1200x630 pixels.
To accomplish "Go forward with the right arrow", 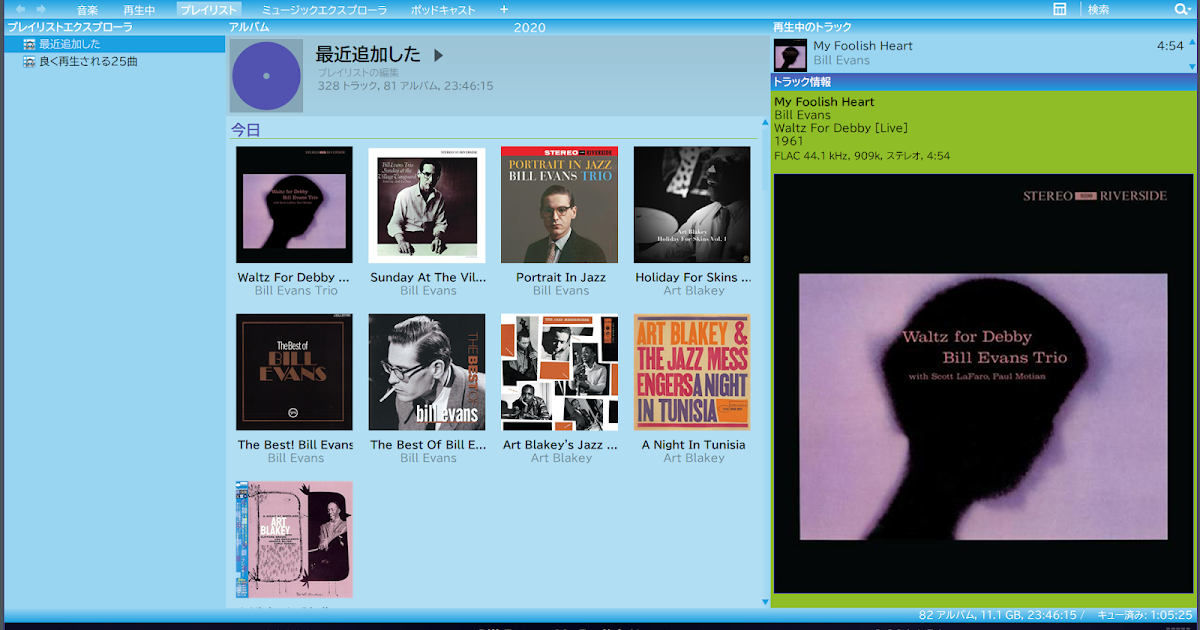I will pyautogui.click(x=41, y=9).
